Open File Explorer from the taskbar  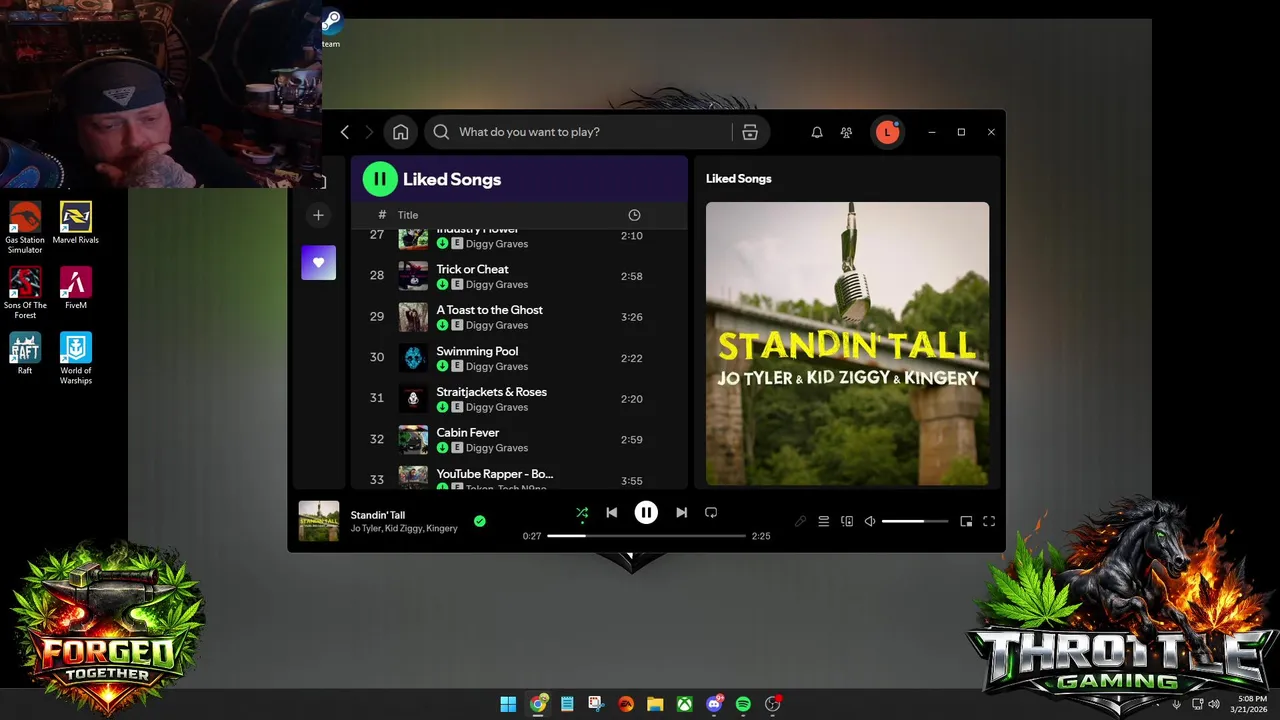tap(655, 704)
